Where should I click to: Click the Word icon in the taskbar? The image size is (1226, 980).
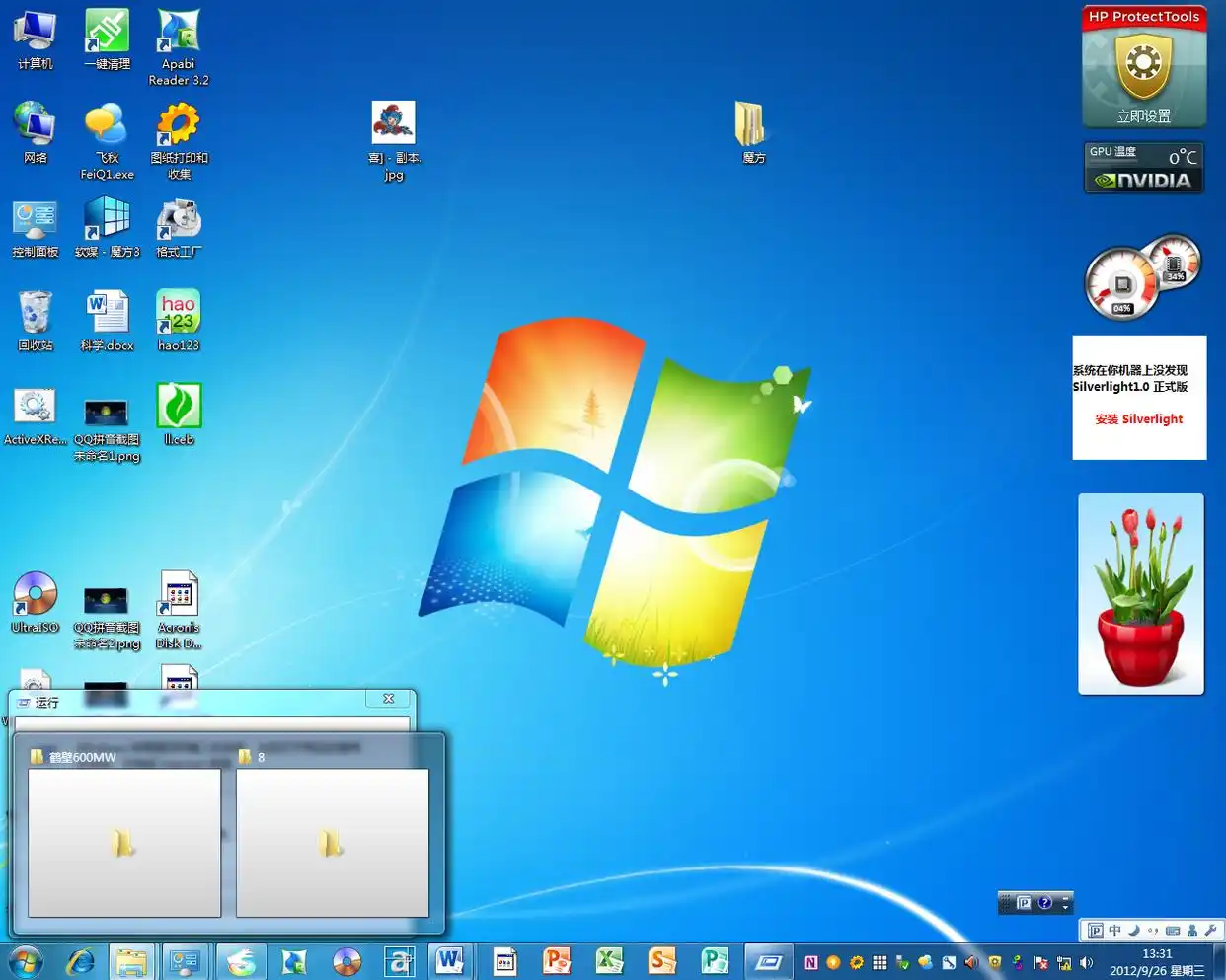coord(449,960)
